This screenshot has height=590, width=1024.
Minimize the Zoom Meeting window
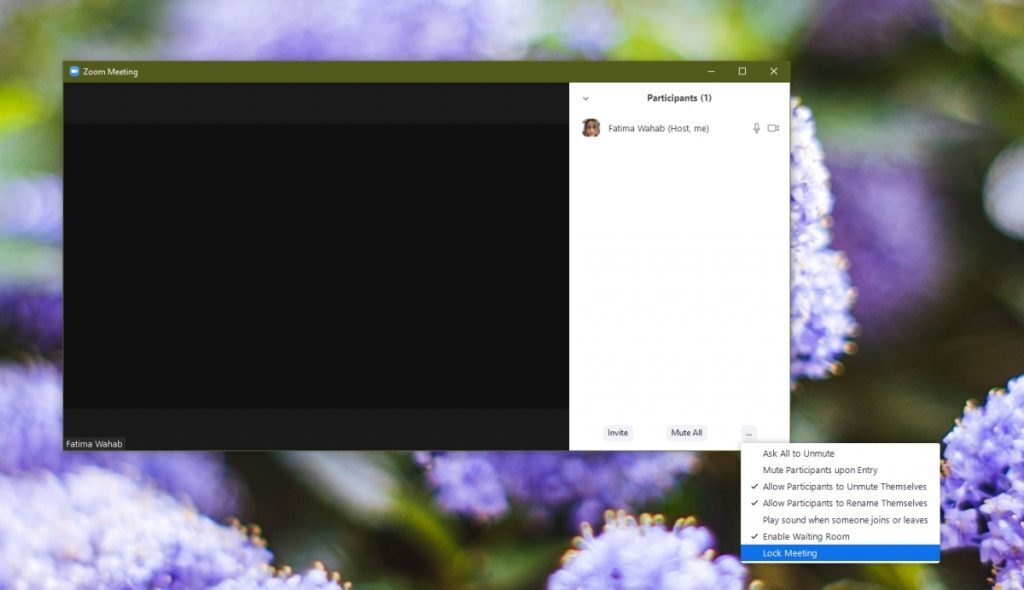711,71
